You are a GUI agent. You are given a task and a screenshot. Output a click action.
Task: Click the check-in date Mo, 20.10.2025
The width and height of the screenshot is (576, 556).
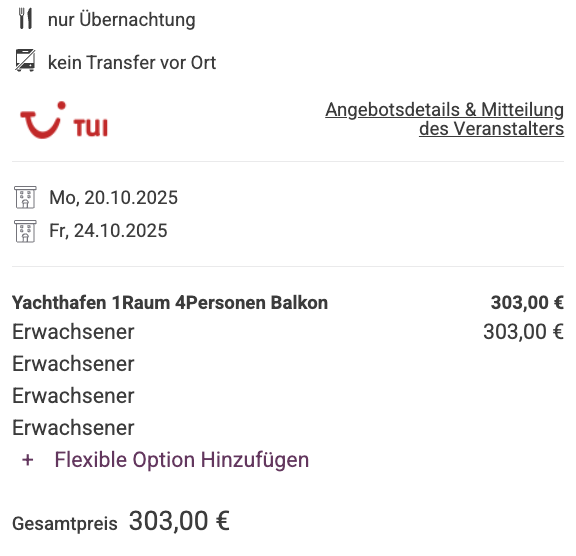click(x=114, y=198)
